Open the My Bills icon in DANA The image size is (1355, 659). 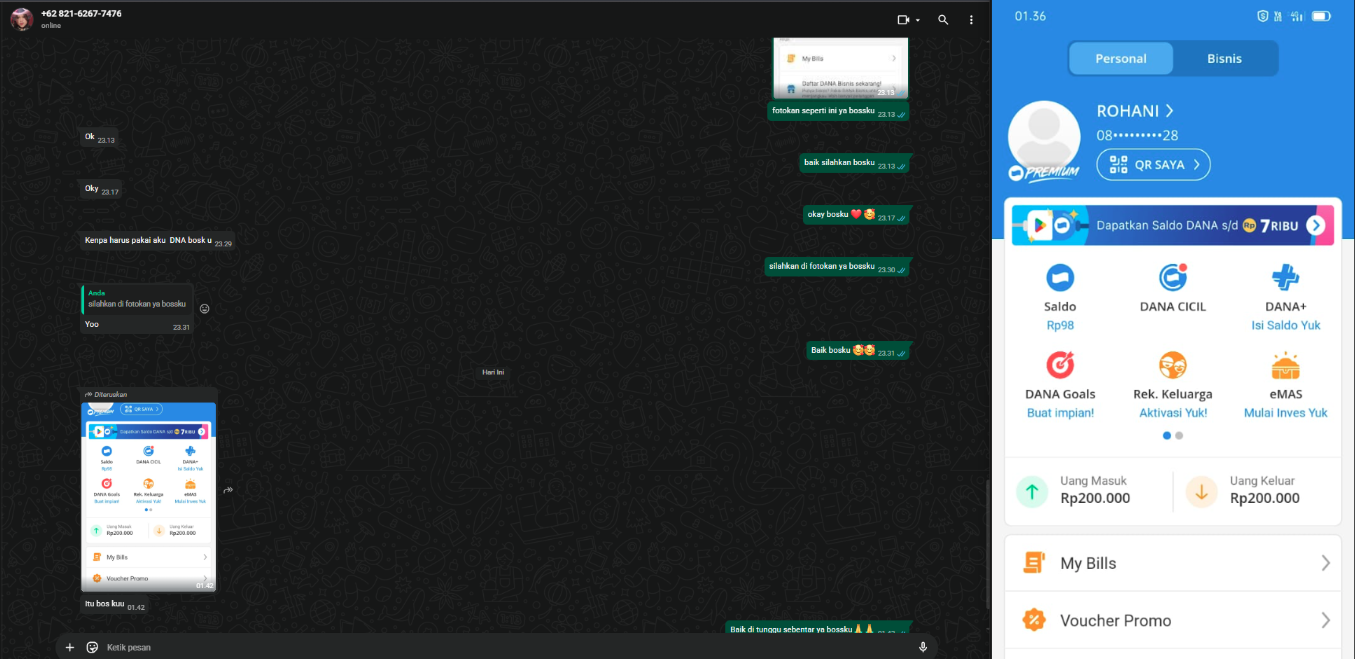[1034, 563]
